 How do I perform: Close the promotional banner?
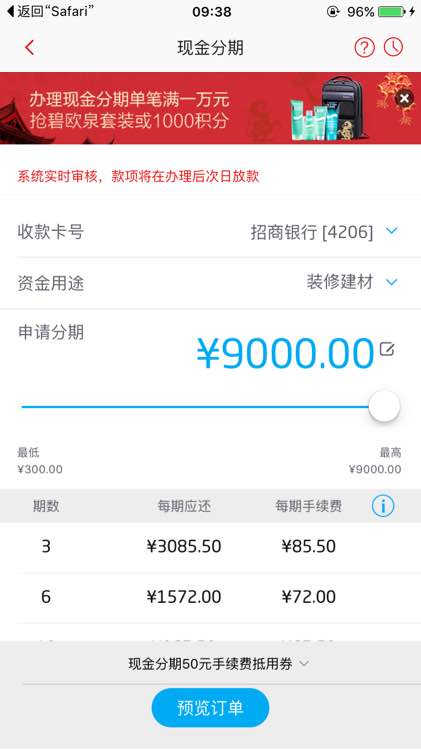[404, 99]
